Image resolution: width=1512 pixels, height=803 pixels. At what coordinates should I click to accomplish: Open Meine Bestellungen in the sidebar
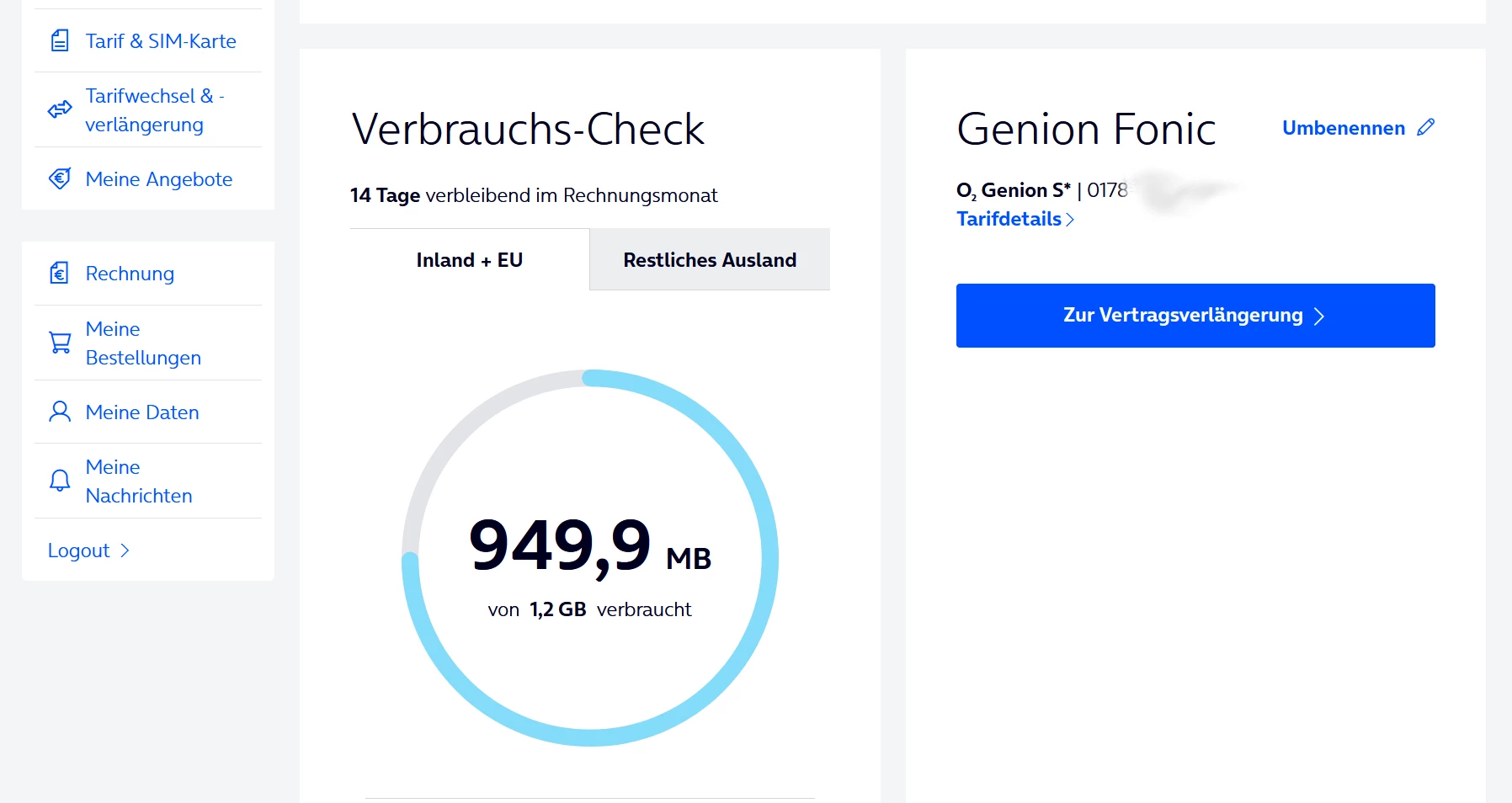point(143,343)
